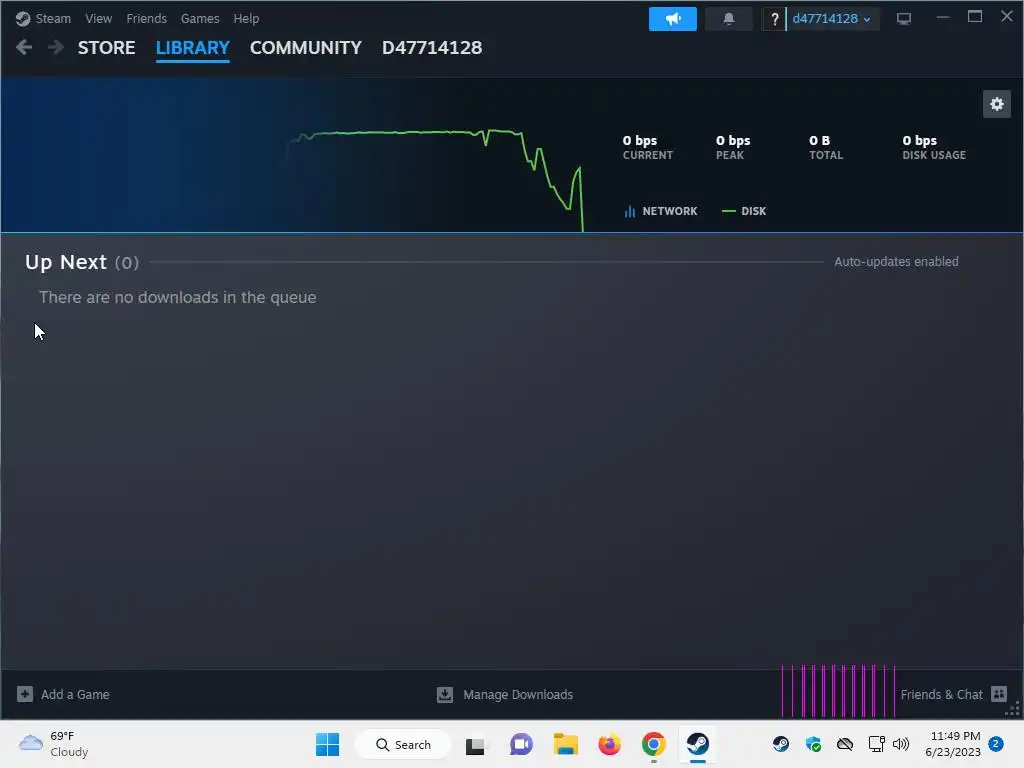Click 'There are no downloads in the queue'
This screenshot has height=768, width=1024.
click(x=178, y=297)
